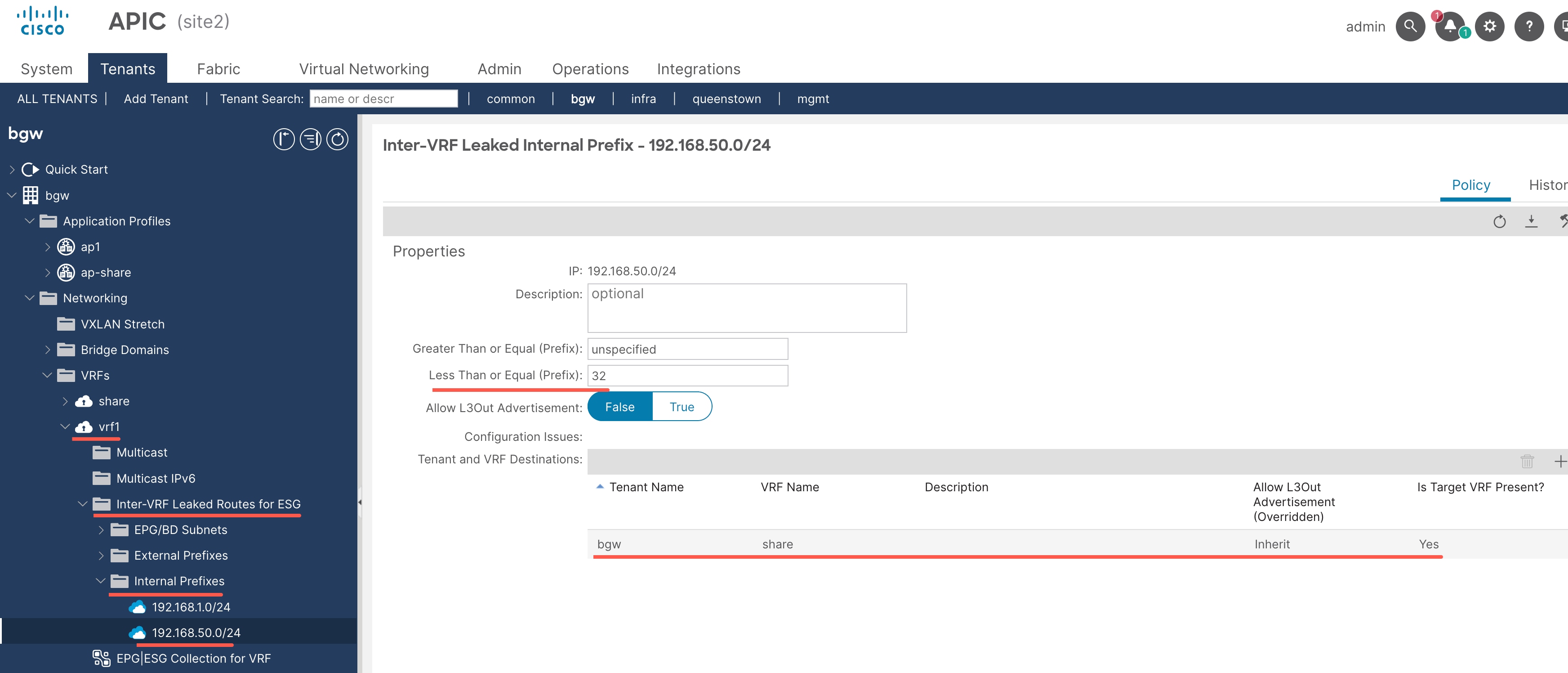Open the Integrations menu
1568x673 pixels.
pos(698,69)
